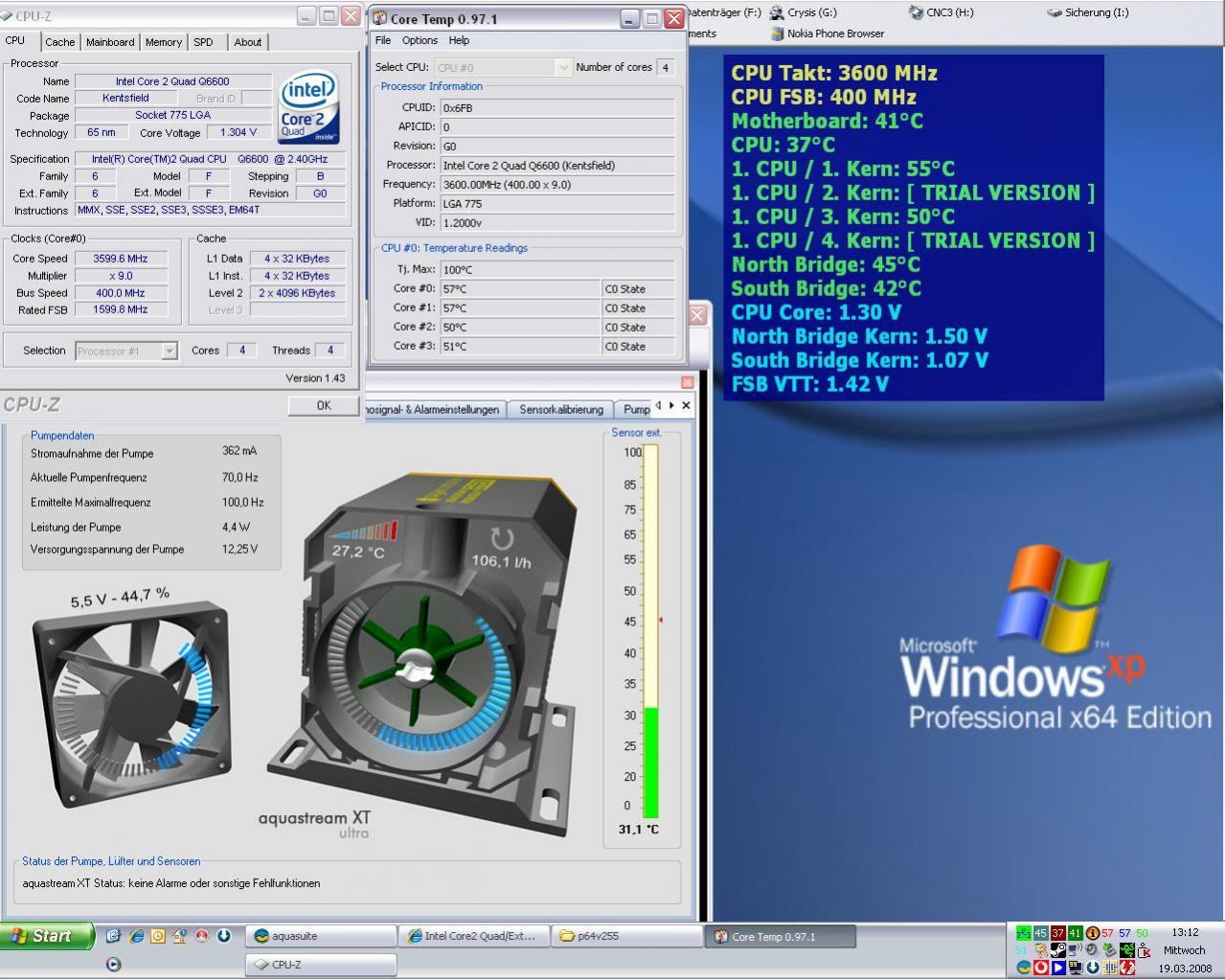Viewport: 1225px width, 980px height.
Task: Open the Crysis (G:) desktop drive icon
Action: coord(803,12)
